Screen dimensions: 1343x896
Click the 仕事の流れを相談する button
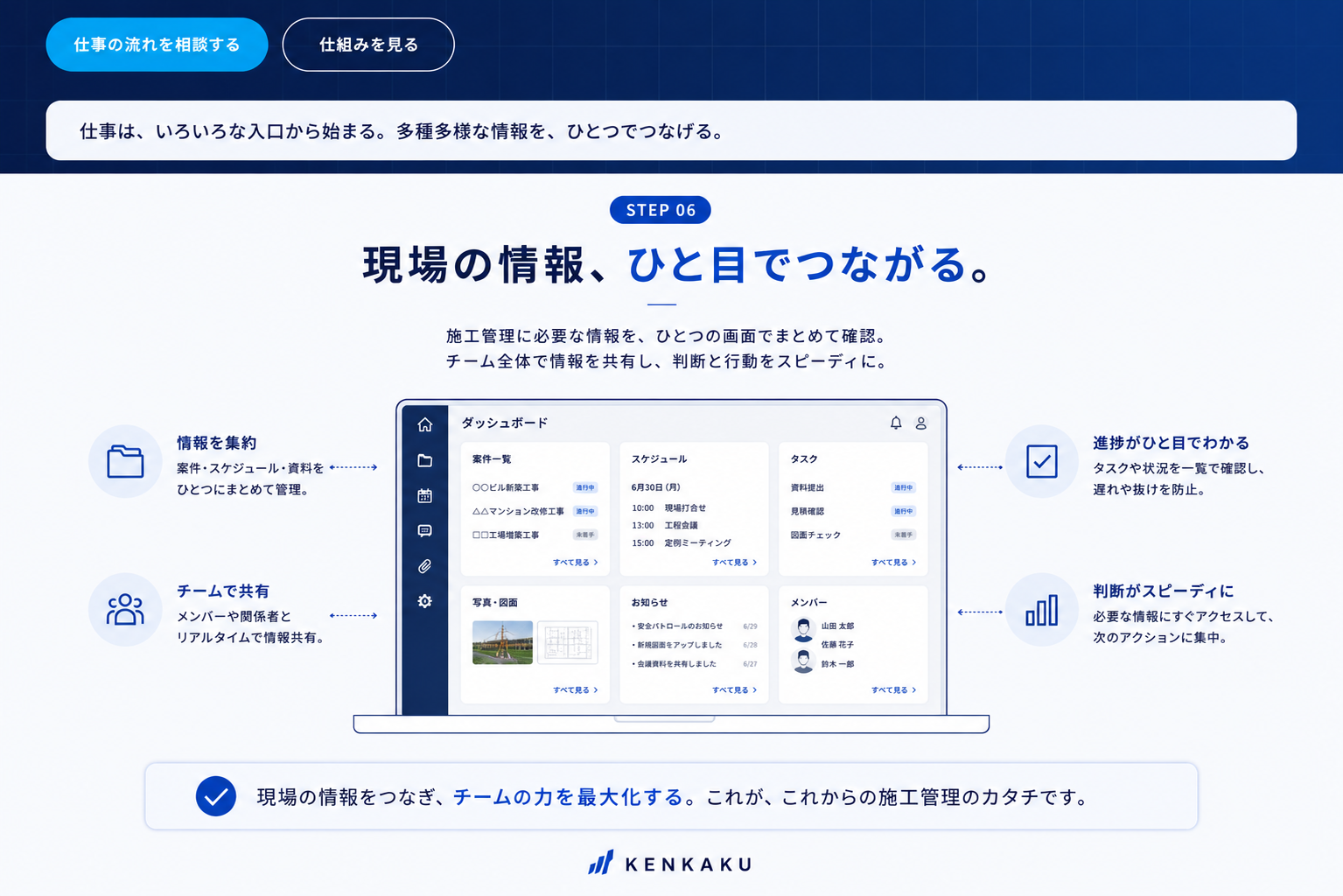[x=157, y=45]
